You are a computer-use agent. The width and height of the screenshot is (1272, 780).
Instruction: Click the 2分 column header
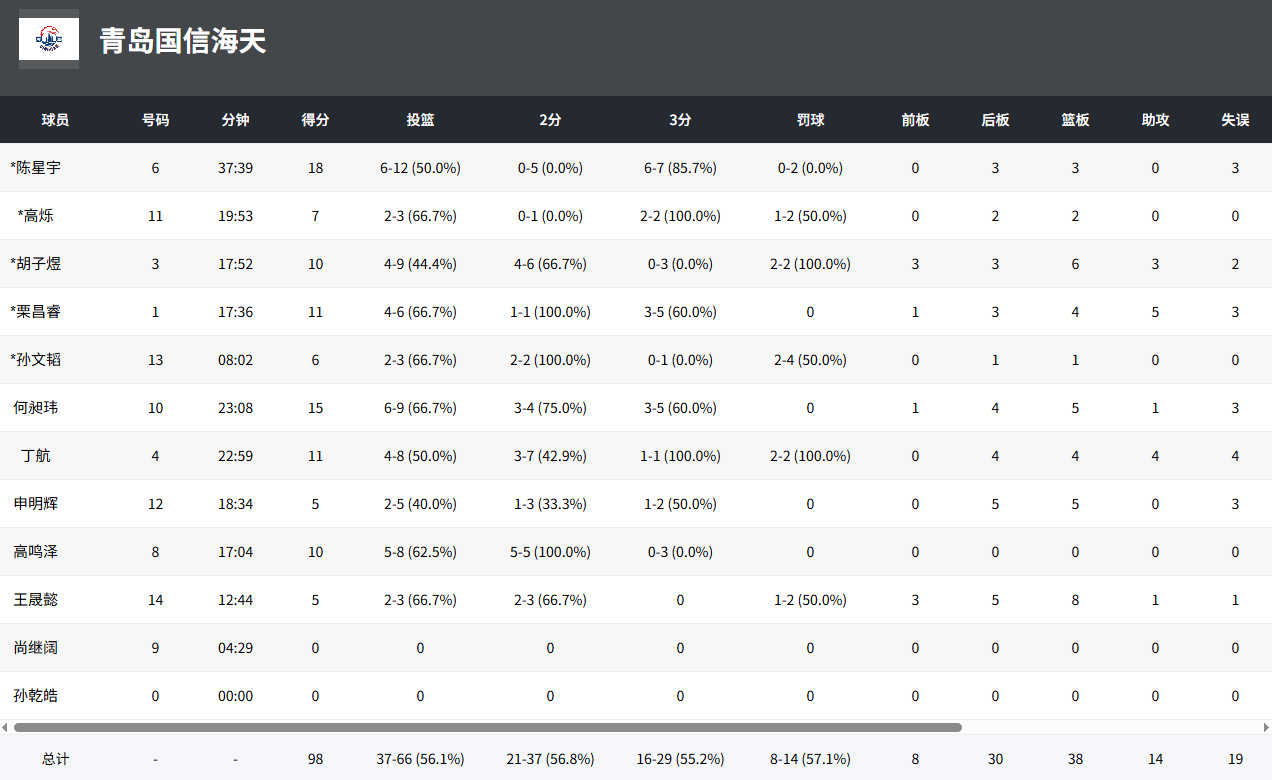550,120
